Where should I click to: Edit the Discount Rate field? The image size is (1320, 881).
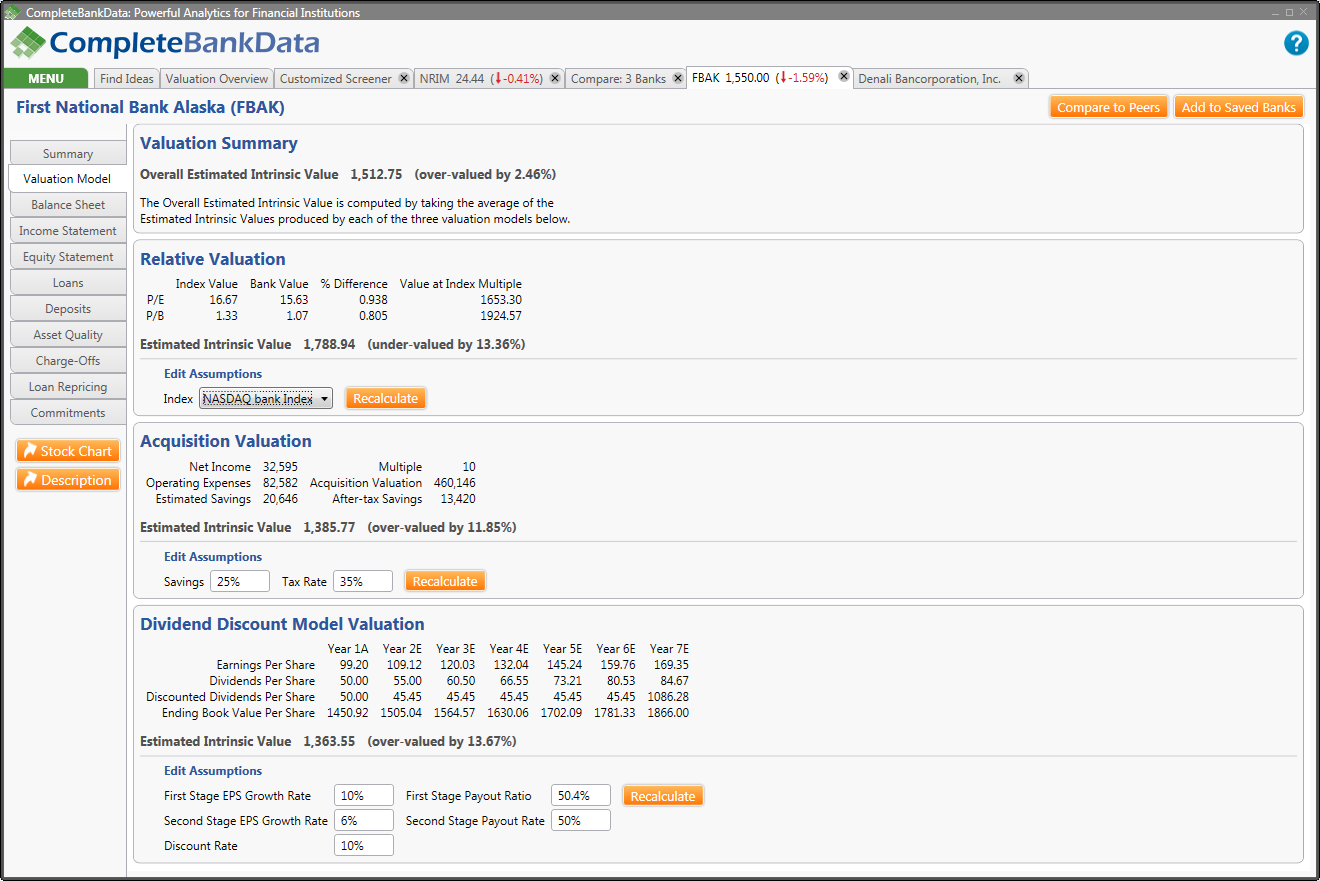(x=364, y=846)
